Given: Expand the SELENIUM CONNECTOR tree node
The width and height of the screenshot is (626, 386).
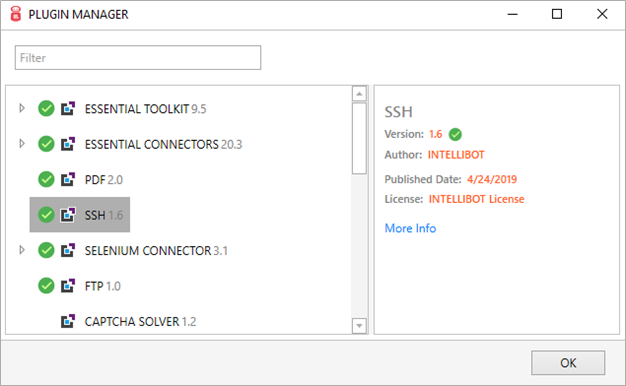Looking at the screenshot, I should pyautogui.click(x=22, y=250).
